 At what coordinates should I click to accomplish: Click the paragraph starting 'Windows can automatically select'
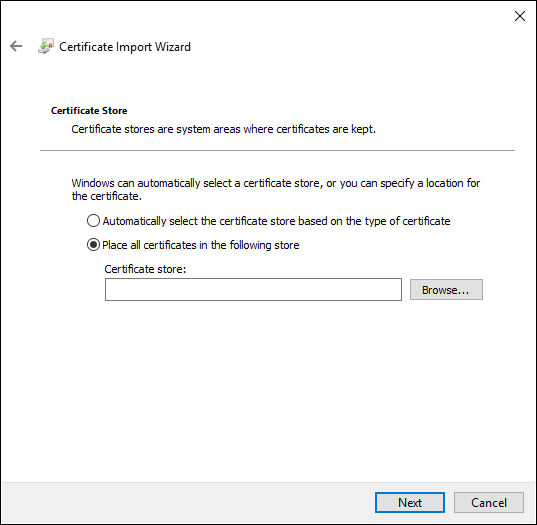click(276, 189)
